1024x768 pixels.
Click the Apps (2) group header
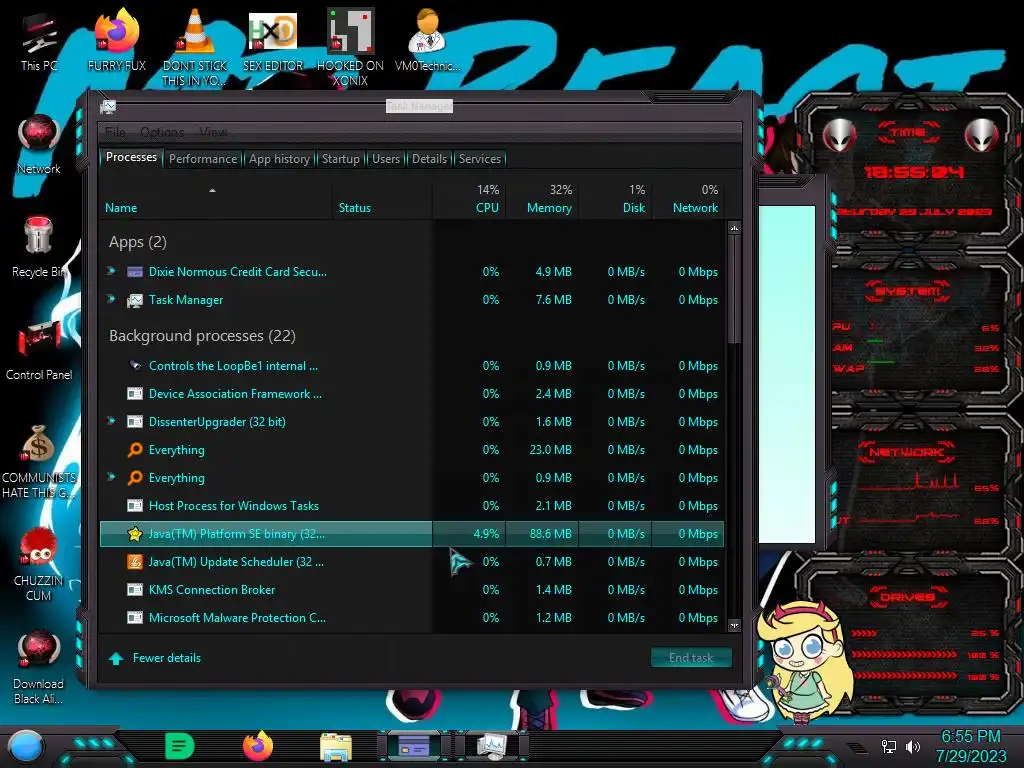tap(138, 242)
